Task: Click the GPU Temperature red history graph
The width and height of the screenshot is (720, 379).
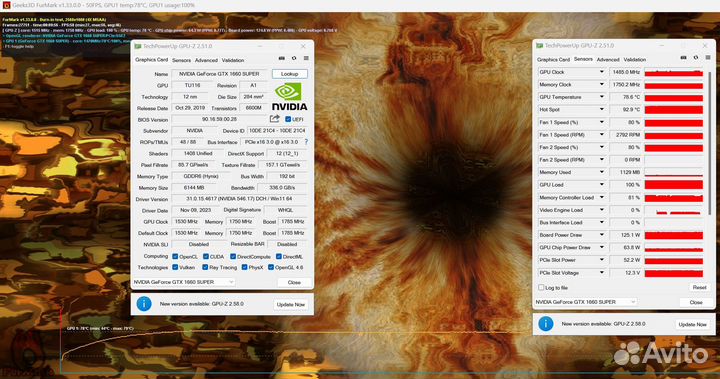Action: [674, 97]
